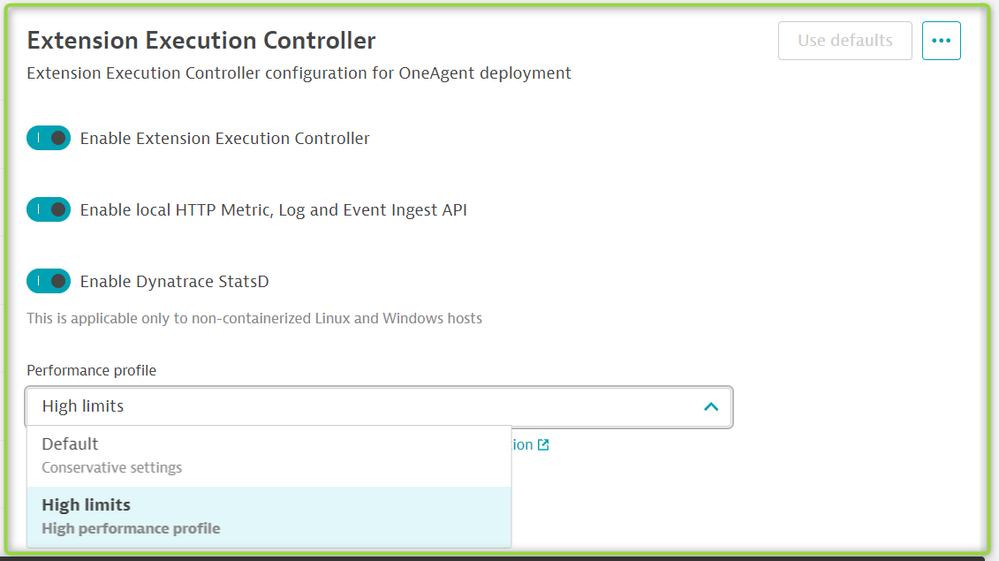Click the Enable local HTTP Metric, Log and Event Ingest API label
The image size is (999, 561).
click(x=273, y=211)
